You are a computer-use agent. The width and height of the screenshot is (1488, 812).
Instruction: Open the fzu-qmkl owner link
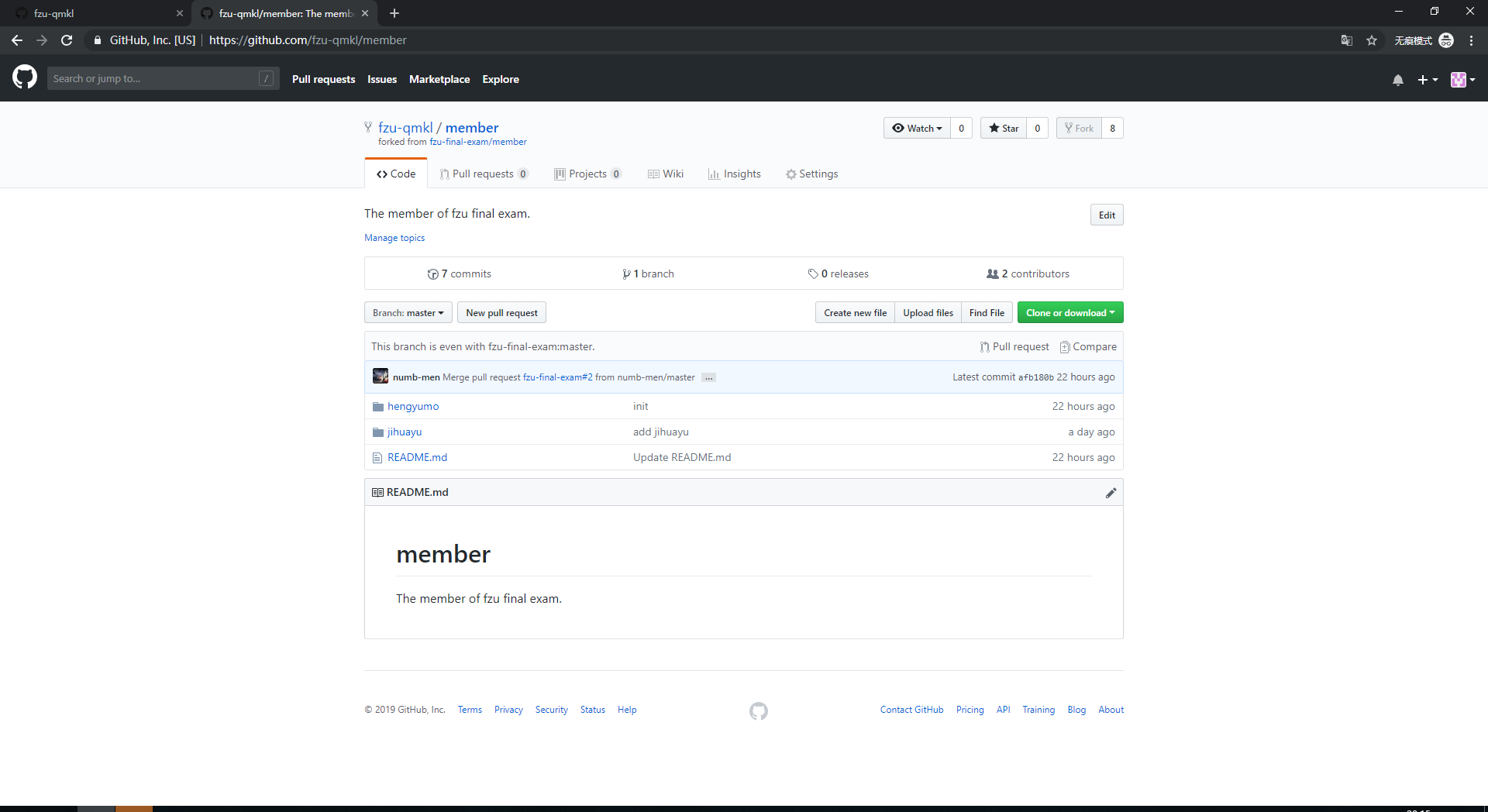click(405, 128)
